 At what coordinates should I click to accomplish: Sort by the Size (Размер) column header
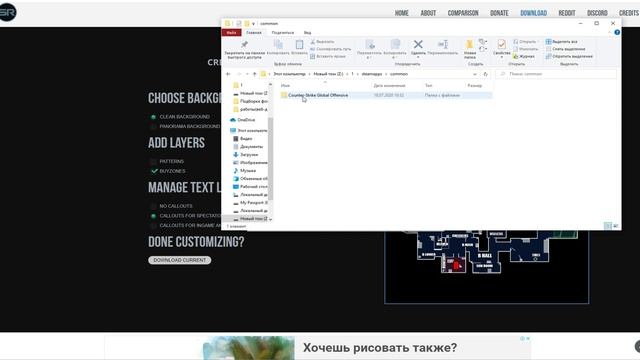point(474,86)
